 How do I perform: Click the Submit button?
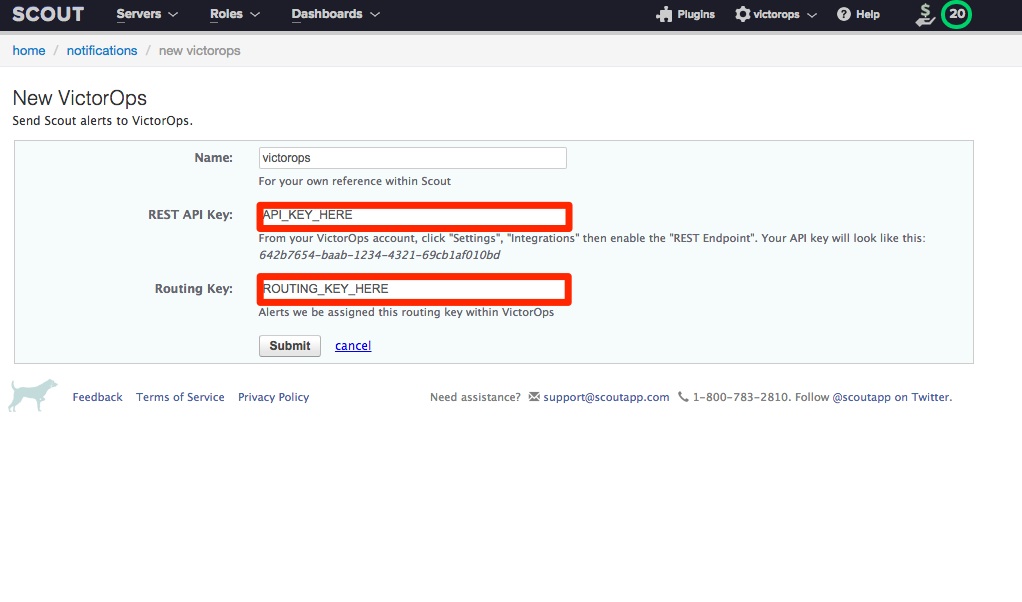289,346
